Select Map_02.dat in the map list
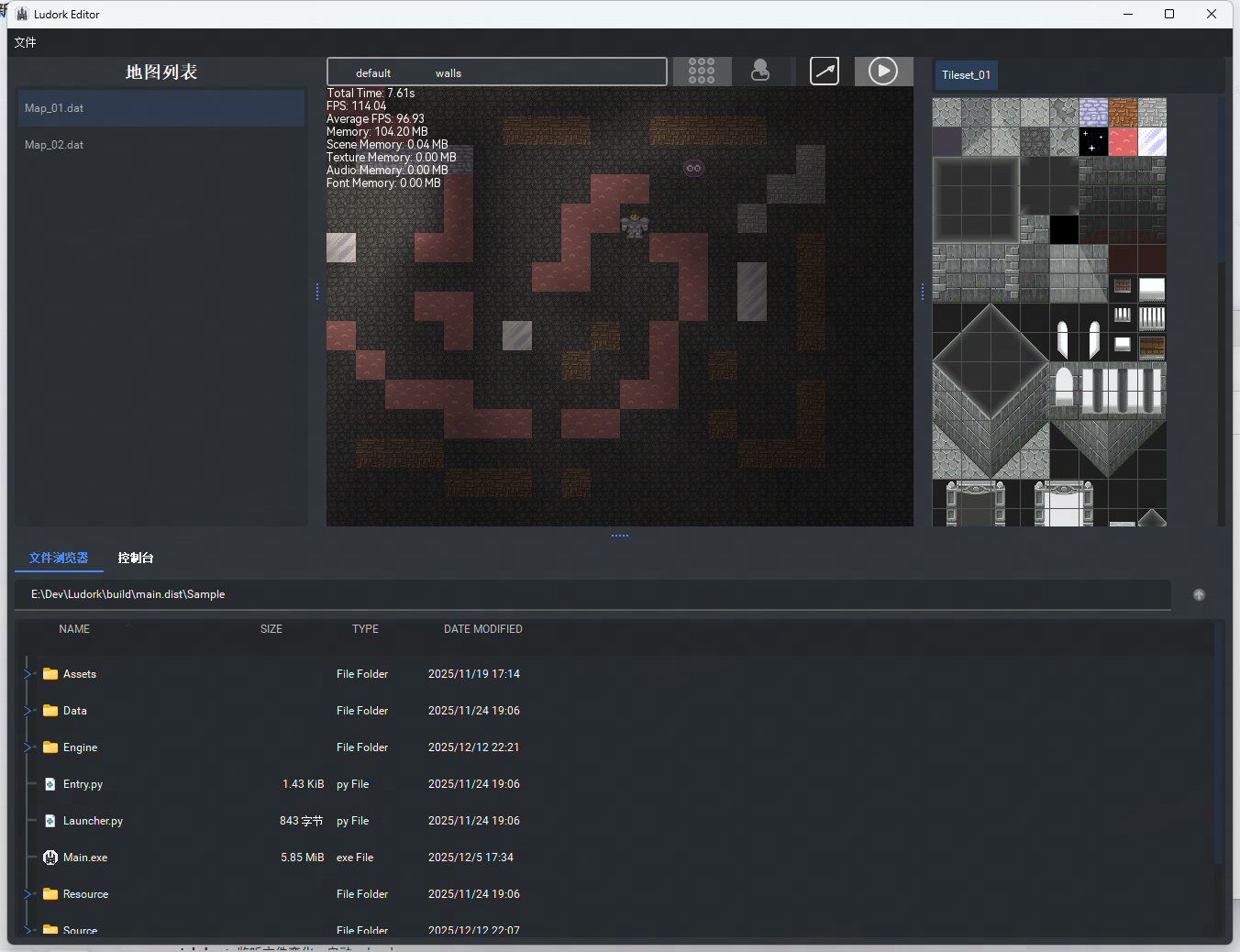 pos(54,145)
